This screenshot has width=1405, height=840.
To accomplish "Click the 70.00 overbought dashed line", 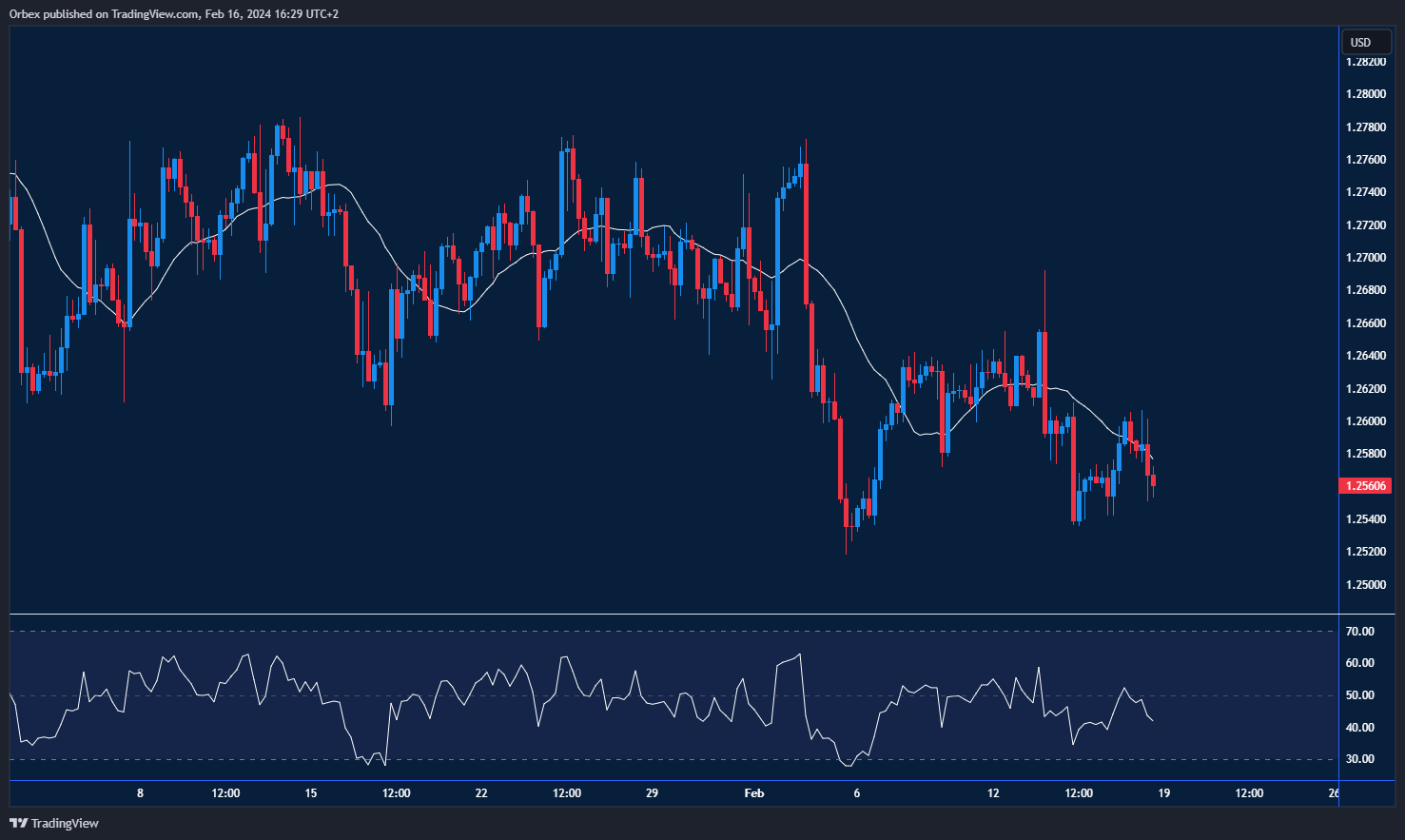I will [x=666, y=630].
